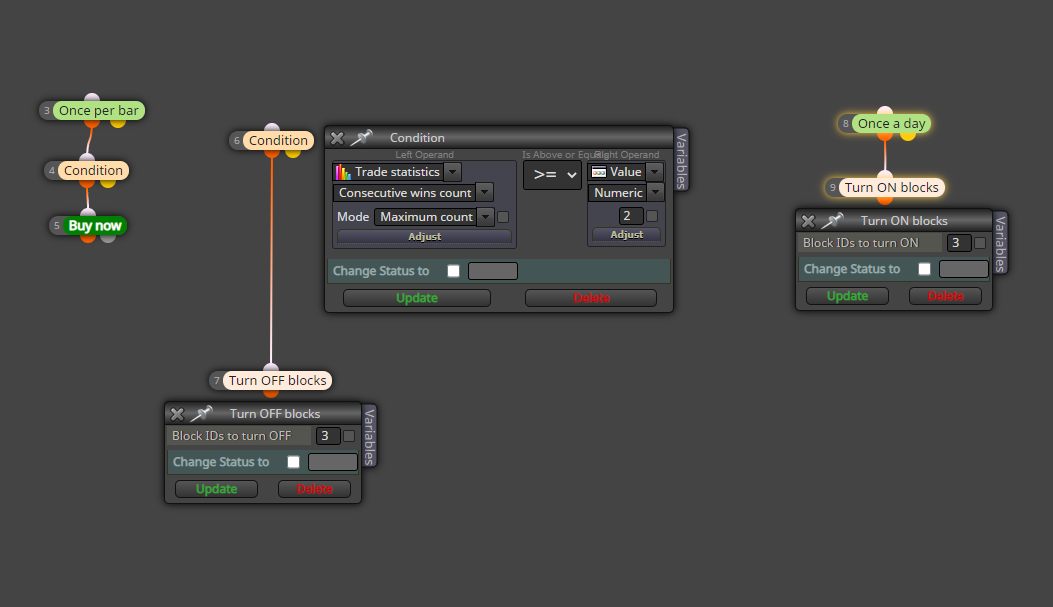The height and width of the screenshot is (607, 1053).
Task: Click gray output connector of Buy now
Action: pyautogui.click(x=108, y=237)
